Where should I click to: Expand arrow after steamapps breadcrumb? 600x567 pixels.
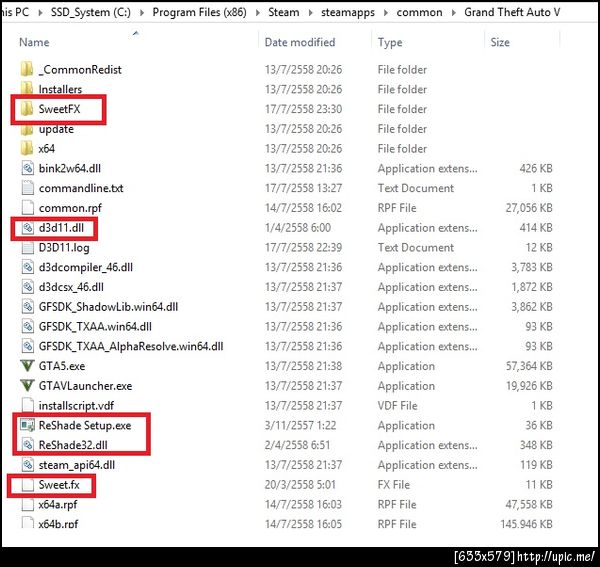[x=386, y=13]
